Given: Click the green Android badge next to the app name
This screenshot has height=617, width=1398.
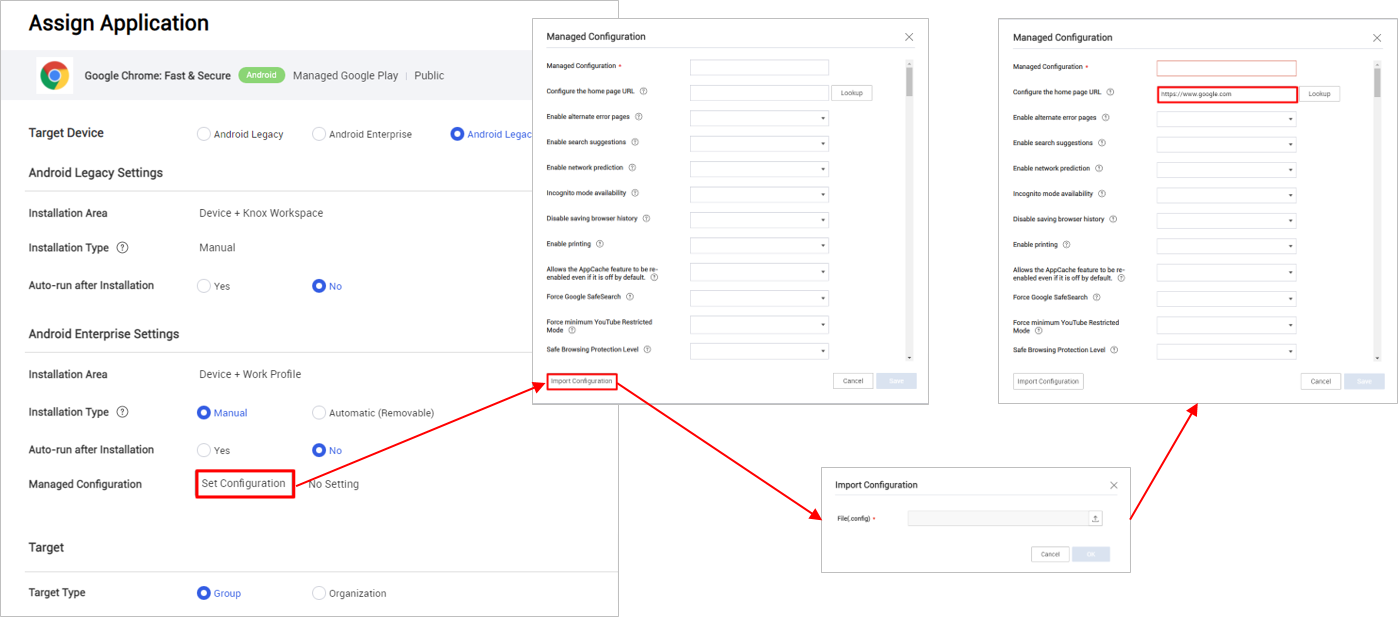Looking at the screenshot, I should point(261,75).
